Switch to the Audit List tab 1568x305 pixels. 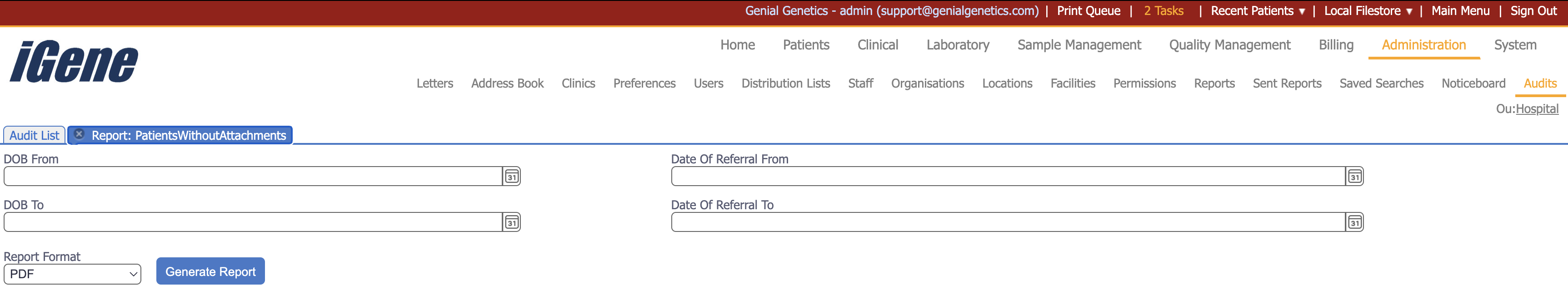[x=34, y=135]
